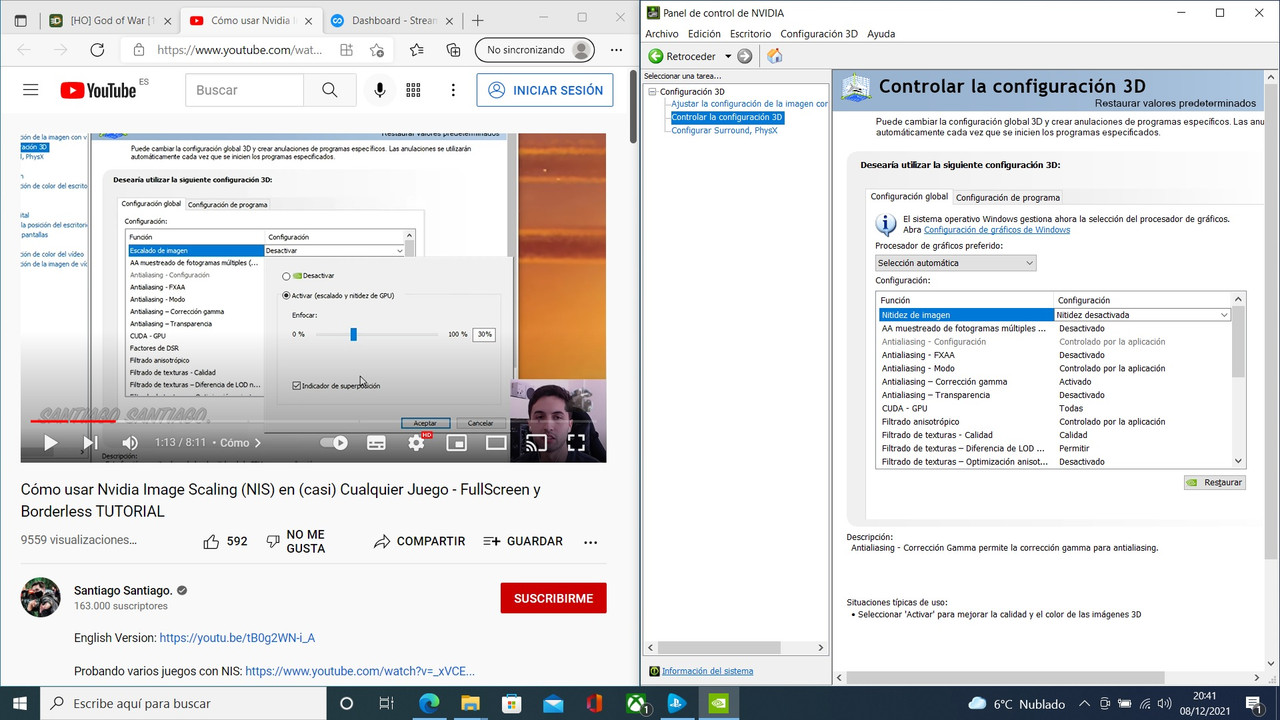This screenshot has height=720, width=1280.
Task: Play the YouTube video
Action: (50, 442)
